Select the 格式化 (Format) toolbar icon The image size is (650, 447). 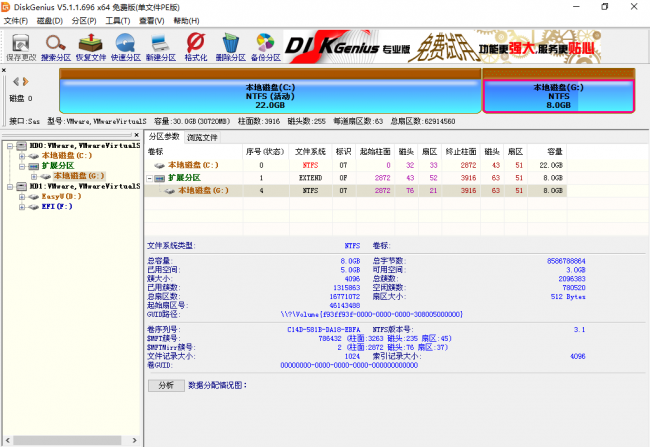[x=196, y=47]
